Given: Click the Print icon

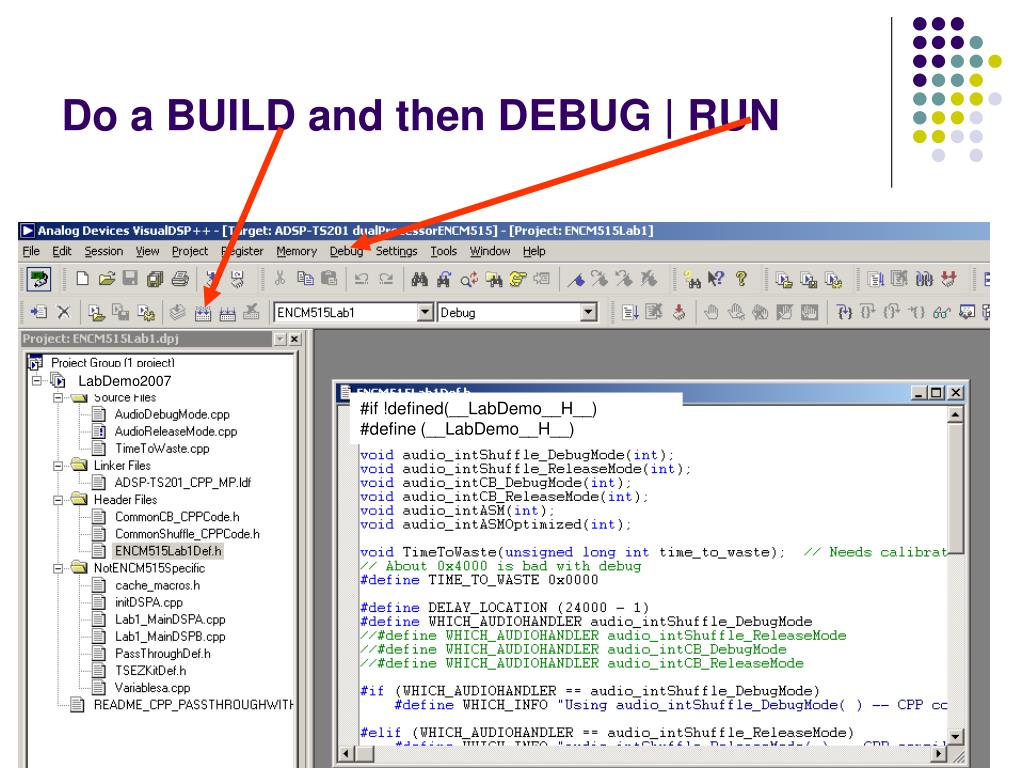Looking at the screenshot, I should 180,279.
